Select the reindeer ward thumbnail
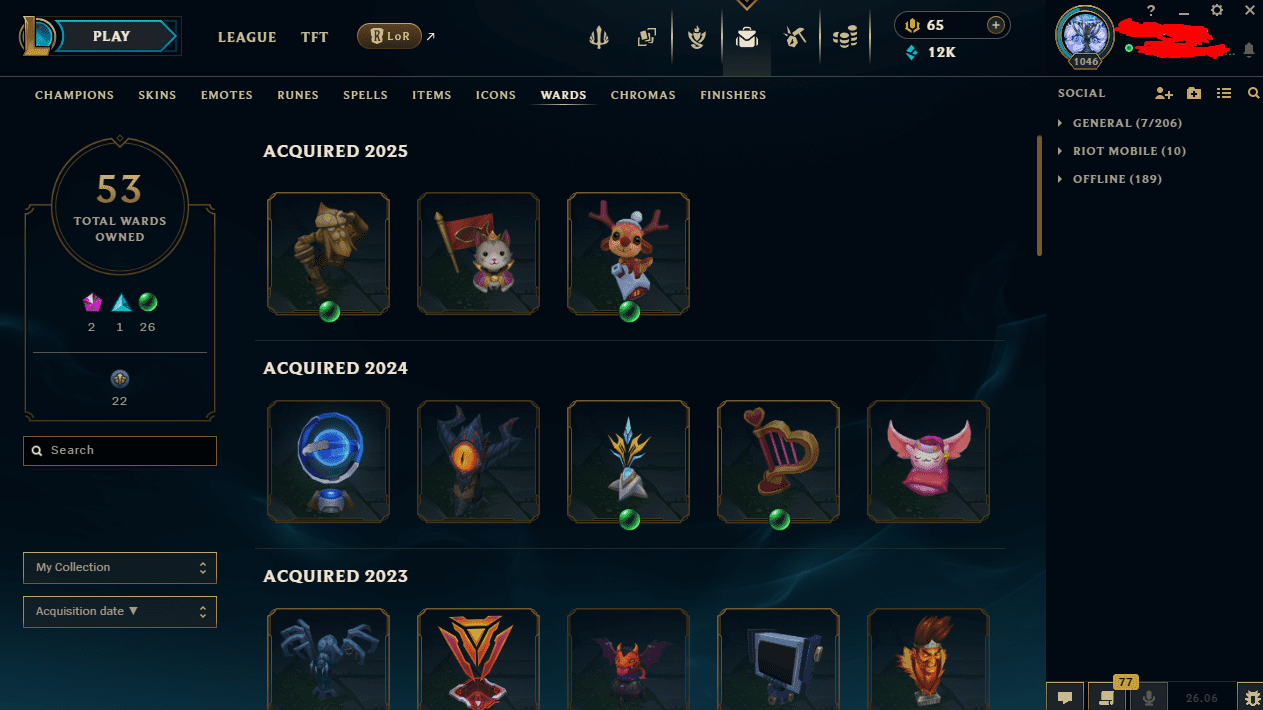Screen dimensions: 1263x710 pyautogui.click(x=628, y=254)
